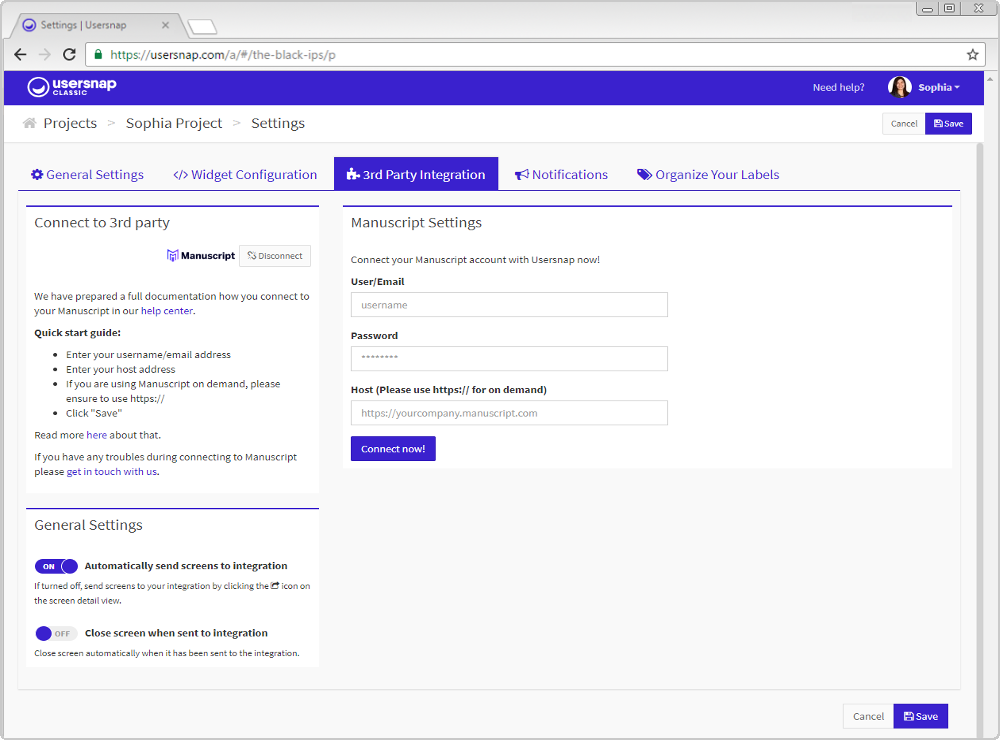Click the home icon beside Projects

point(29,123)
